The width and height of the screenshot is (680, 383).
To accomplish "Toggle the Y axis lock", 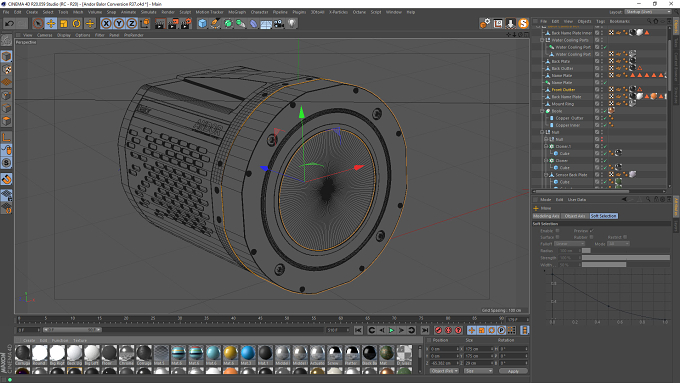I will pos(119,23).
